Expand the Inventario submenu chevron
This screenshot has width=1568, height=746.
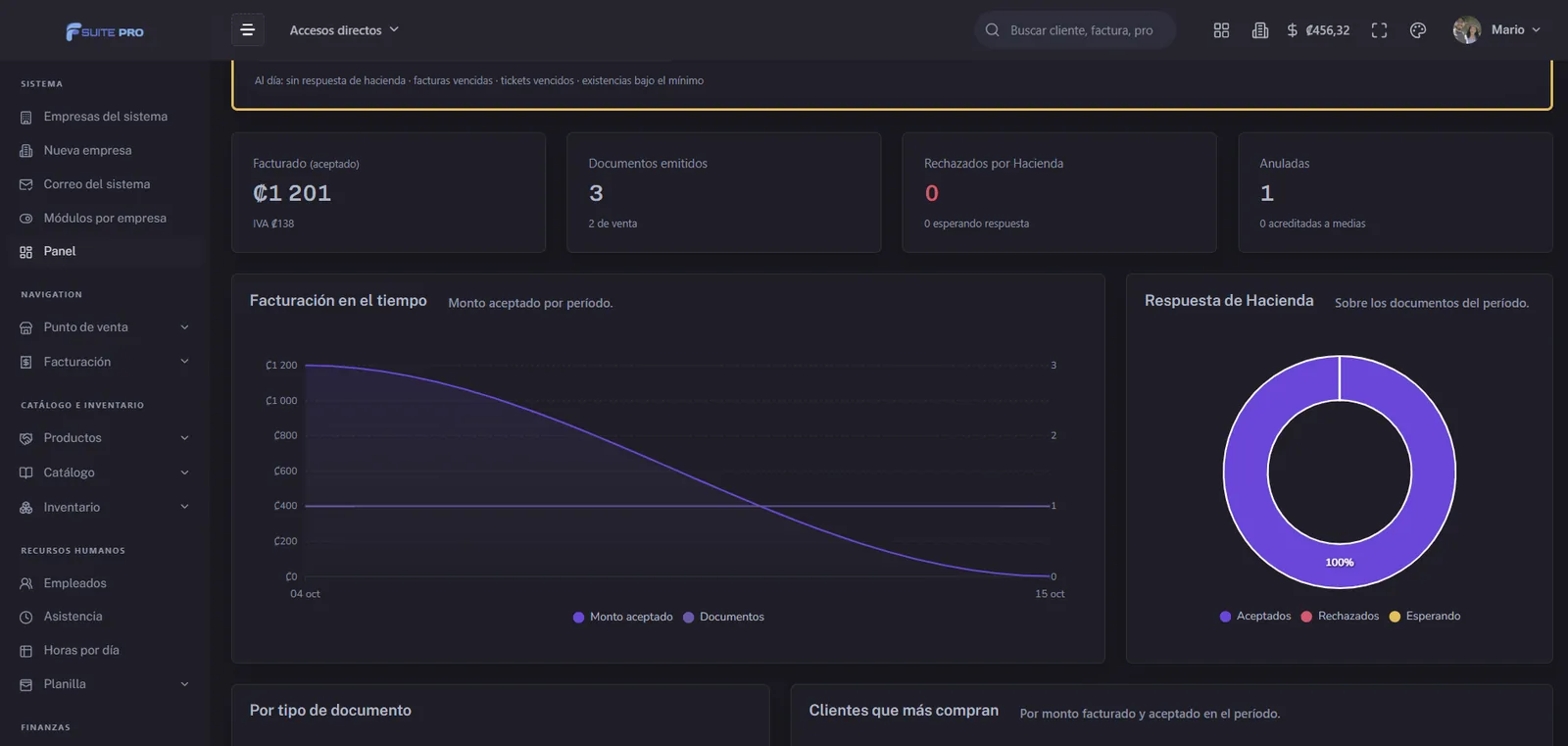click(x=184, y=507)
